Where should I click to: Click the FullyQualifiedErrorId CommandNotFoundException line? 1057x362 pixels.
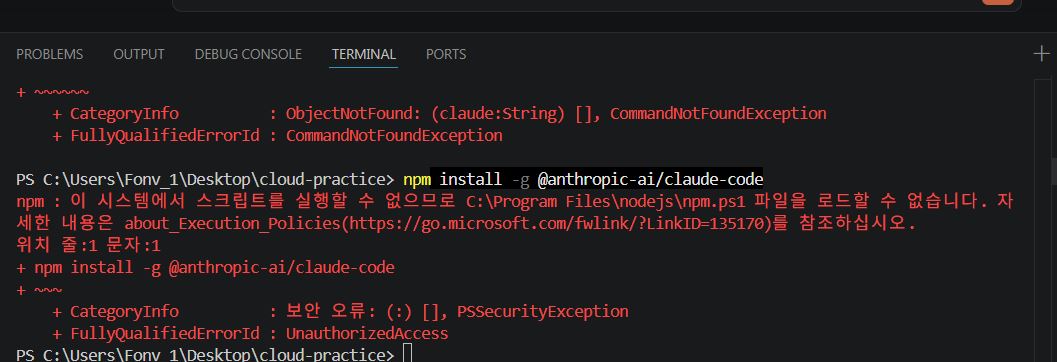(x=278, y=135)
